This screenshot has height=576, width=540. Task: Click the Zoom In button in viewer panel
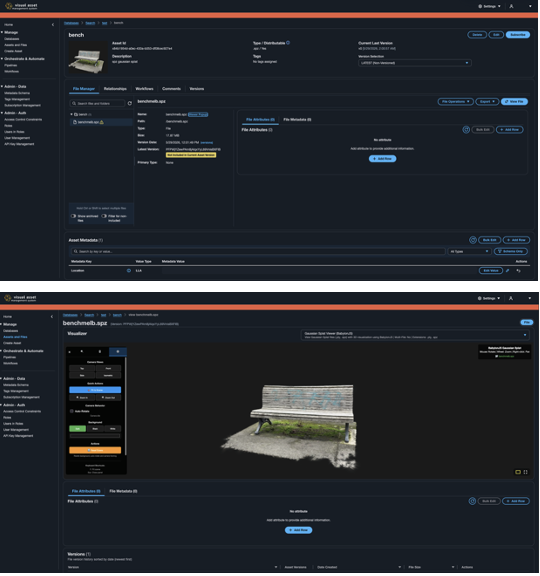(x=82, y=398)
